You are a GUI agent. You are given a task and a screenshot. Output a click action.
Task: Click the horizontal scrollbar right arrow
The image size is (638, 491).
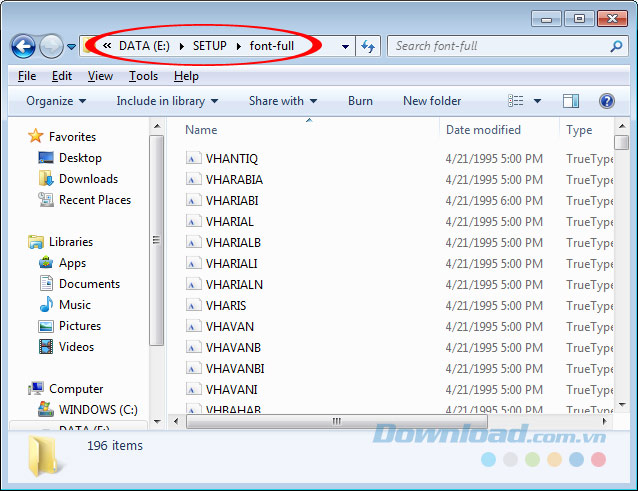pyautogui.click(x=605, y=421)
